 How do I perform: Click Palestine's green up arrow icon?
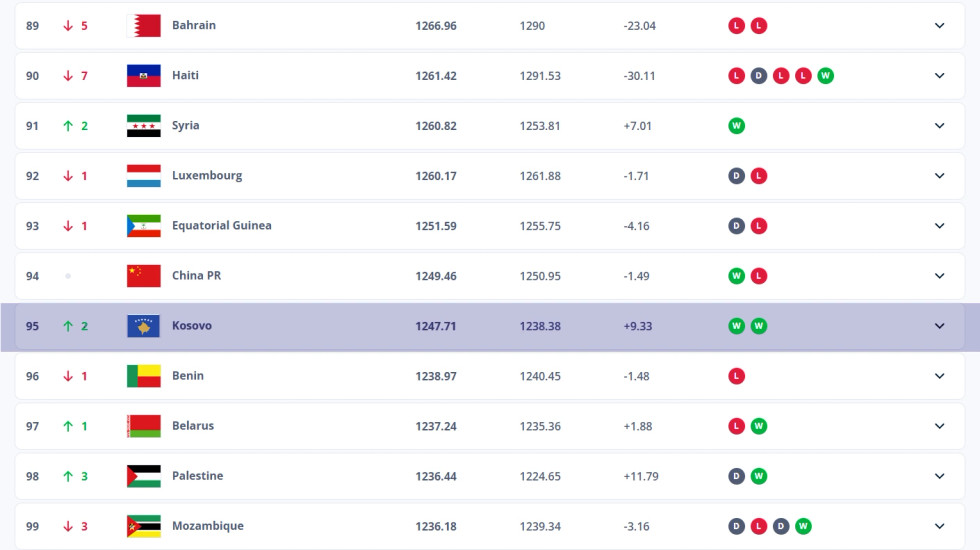pos(68,476)
